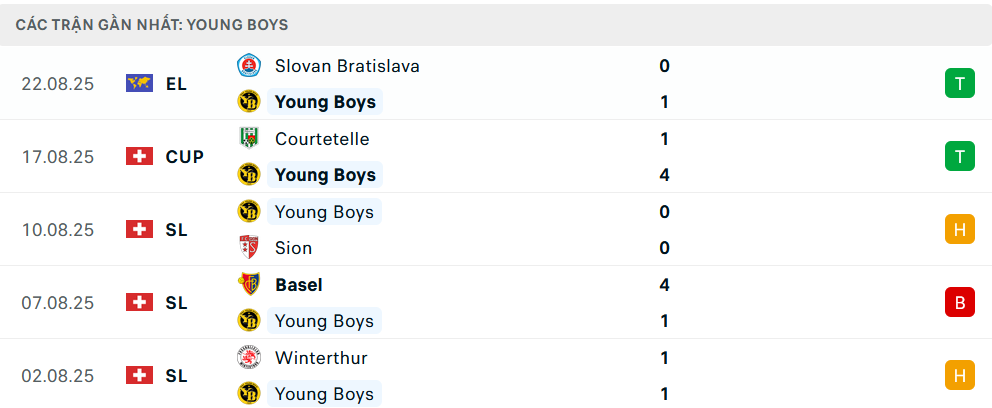The height and width of the screenshot is (408, 992).
Task: Click the green T badge for 22.08.25
Action: [x=959, y=83]
